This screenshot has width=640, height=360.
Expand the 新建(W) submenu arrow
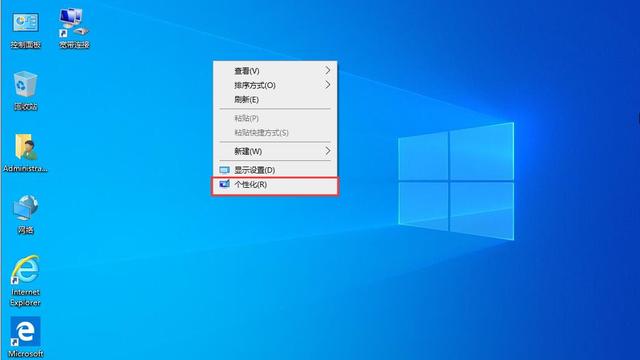[x=328, y=151]
